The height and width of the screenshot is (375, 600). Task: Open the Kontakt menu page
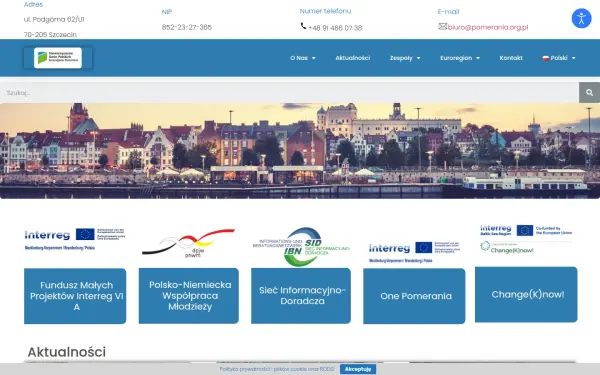coord(511,58)
